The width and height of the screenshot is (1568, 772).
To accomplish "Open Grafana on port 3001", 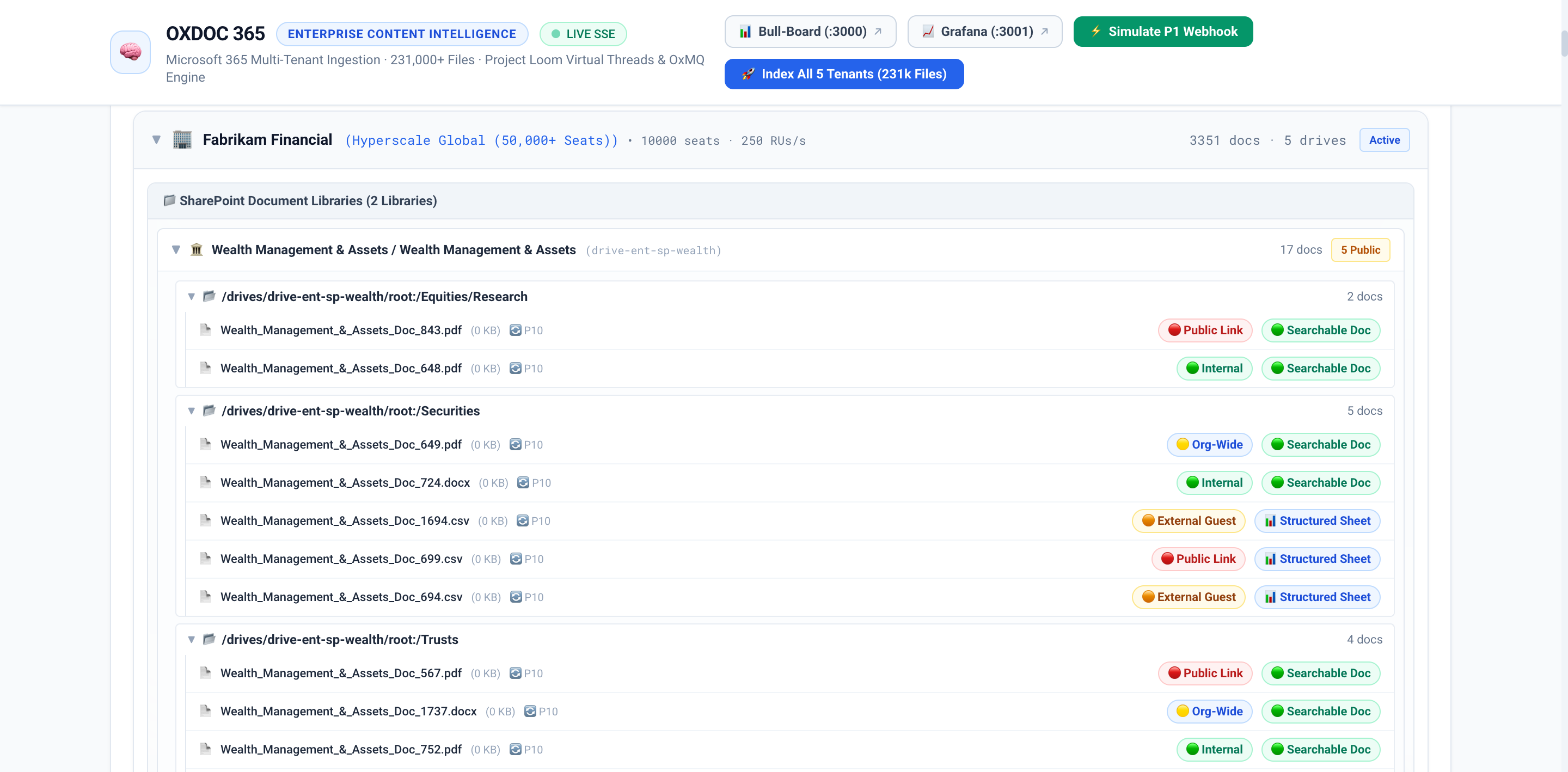I will coord(984,32).
